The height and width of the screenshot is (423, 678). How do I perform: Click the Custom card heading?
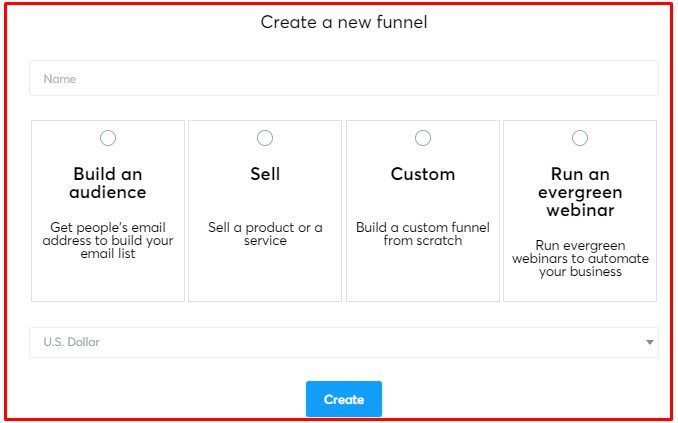pos(422,174)
